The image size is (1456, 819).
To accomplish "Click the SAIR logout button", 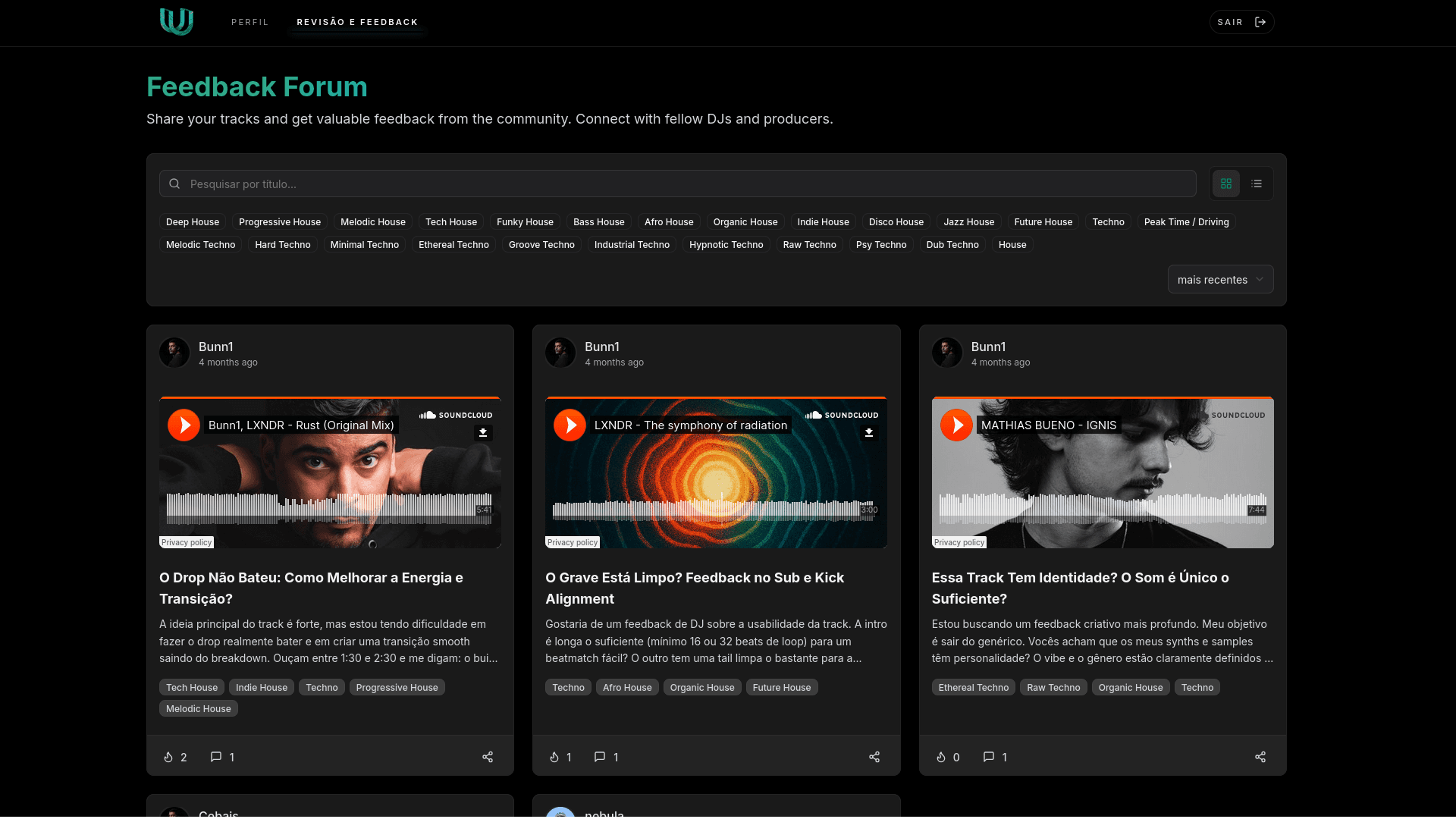I will point(1241,22).
